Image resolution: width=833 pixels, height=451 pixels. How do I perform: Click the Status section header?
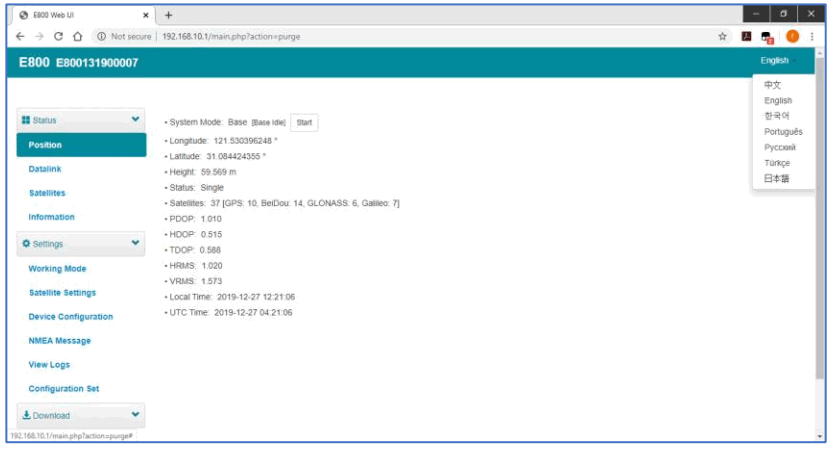pos(81,120)
